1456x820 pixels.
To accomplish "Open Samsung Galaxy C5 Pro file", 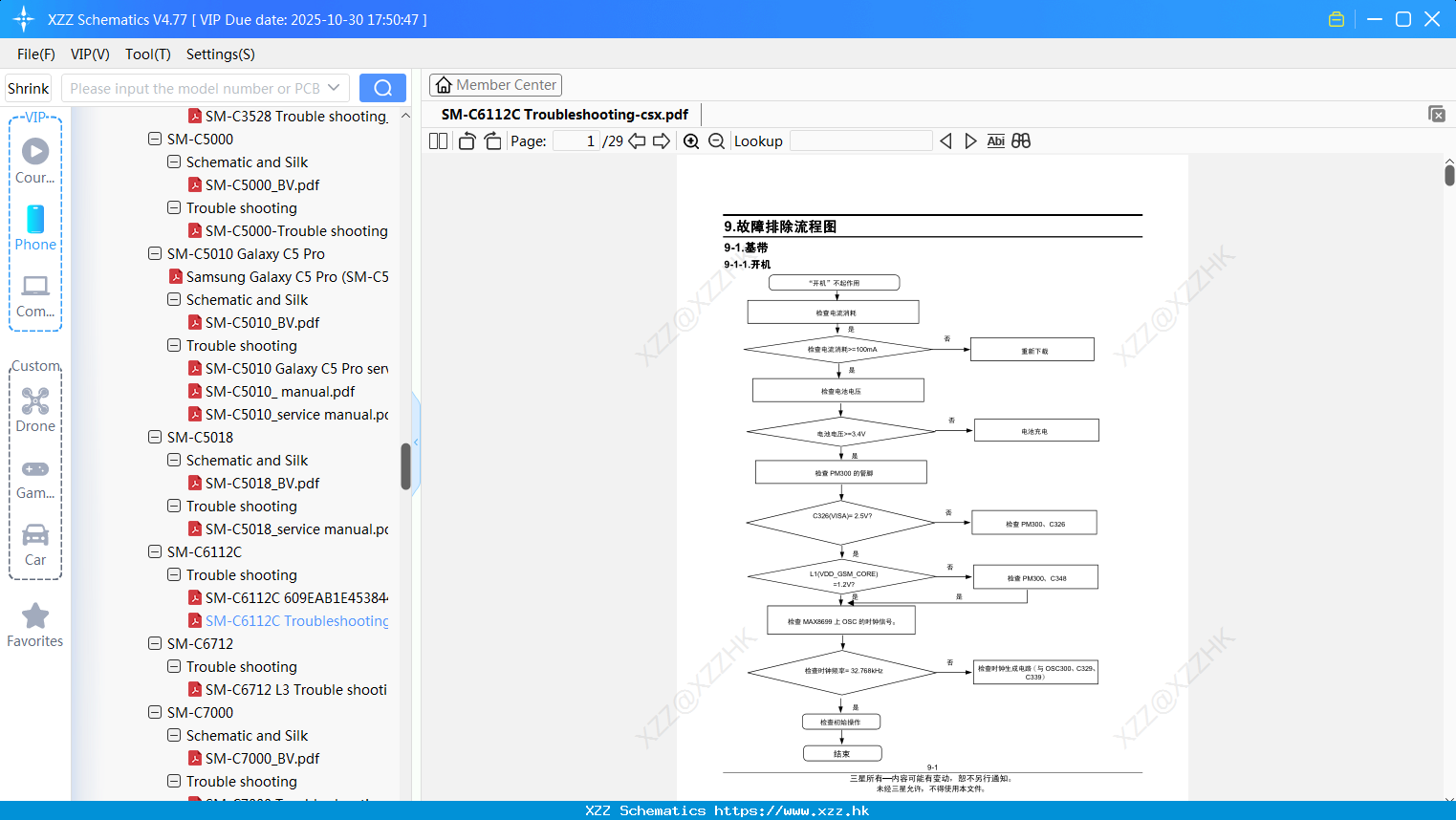I will [287, 276].
